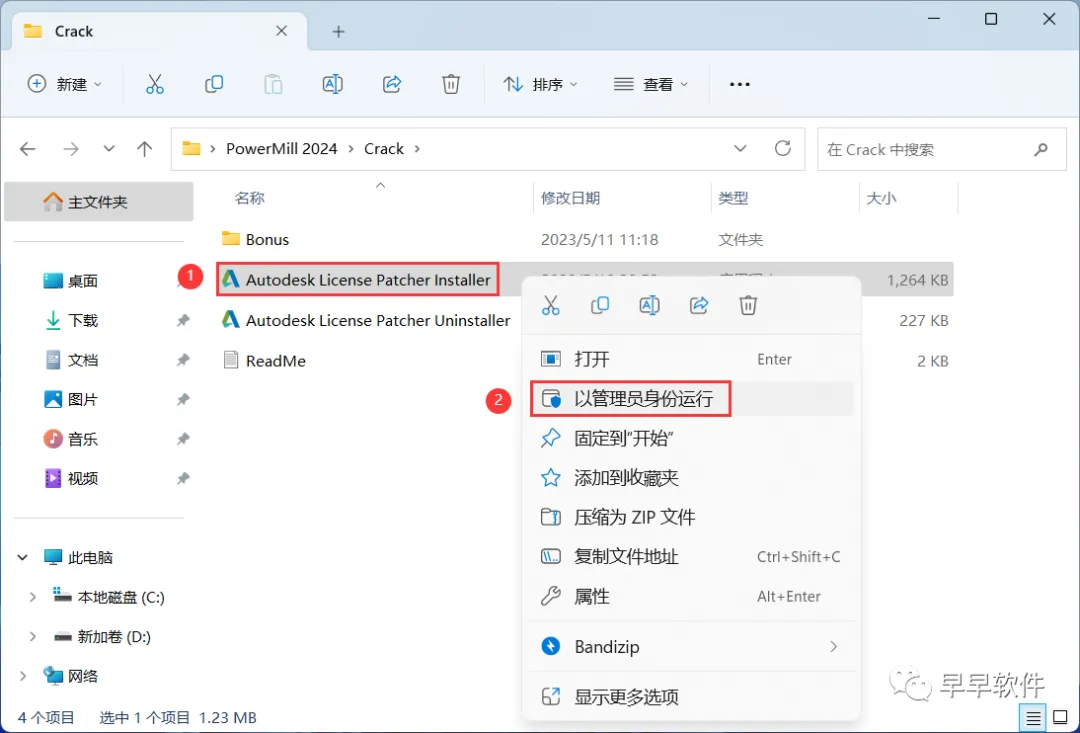
Task: Open the 新建 dropdown
Action: pos(65,84)
